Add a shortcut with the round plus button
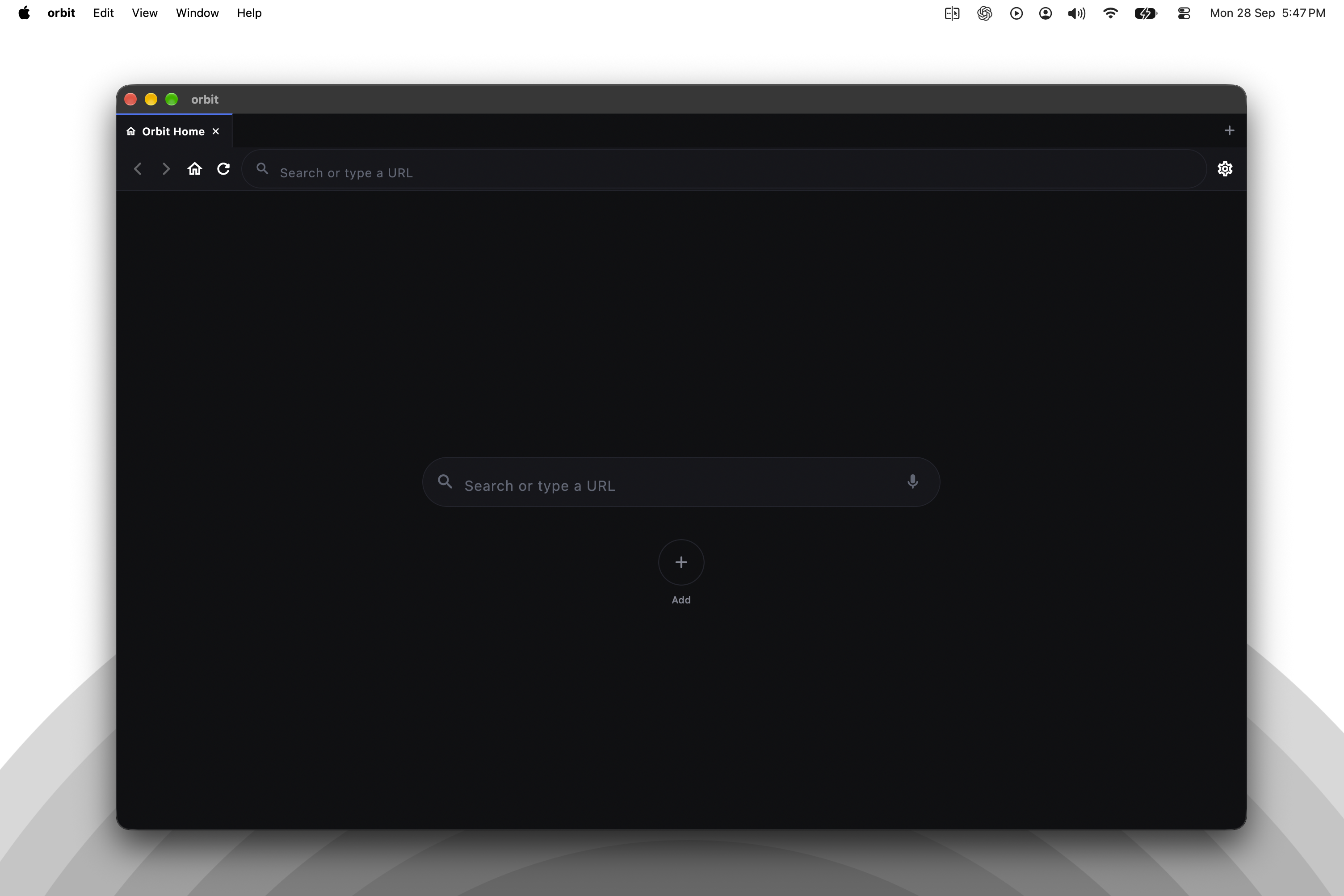The image size is (1344, 896). [681, 562]
